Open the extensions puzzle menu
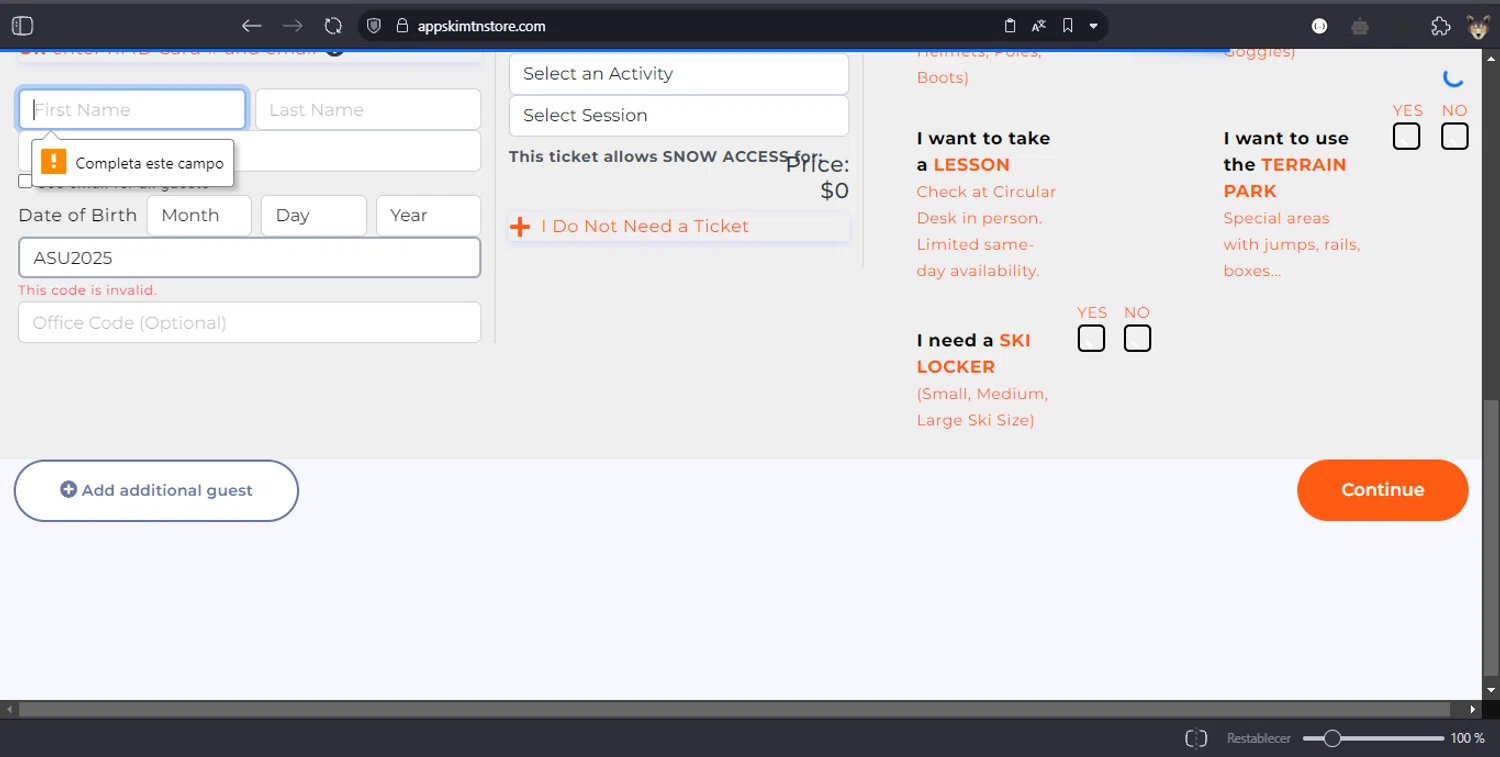This screenshot has height=757, width=1500. [x=1440, y=26]
